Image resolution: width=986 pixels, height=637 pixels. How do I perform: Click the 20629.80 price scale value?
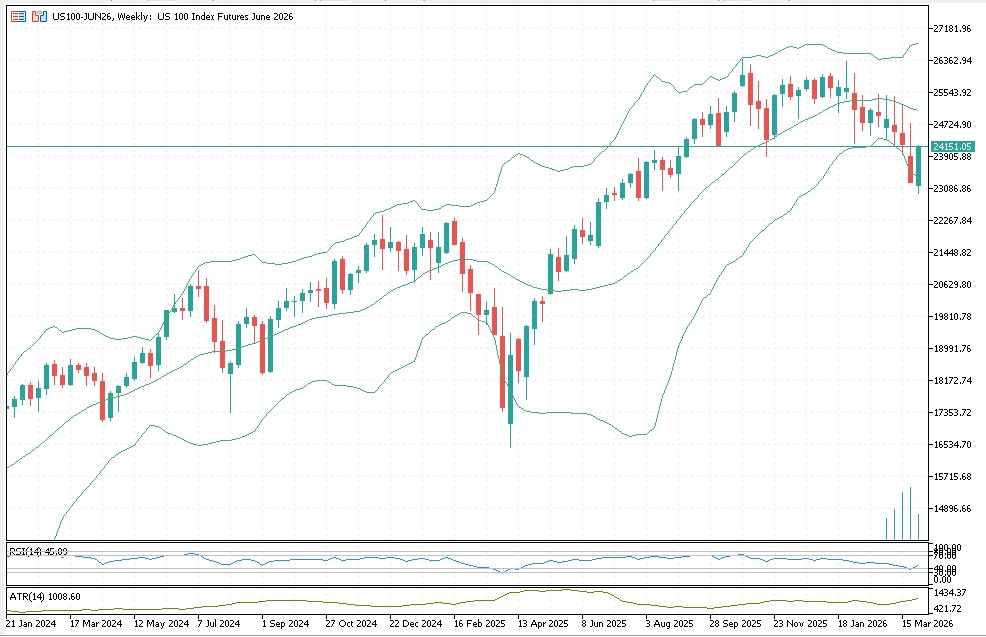coord(952,285)
